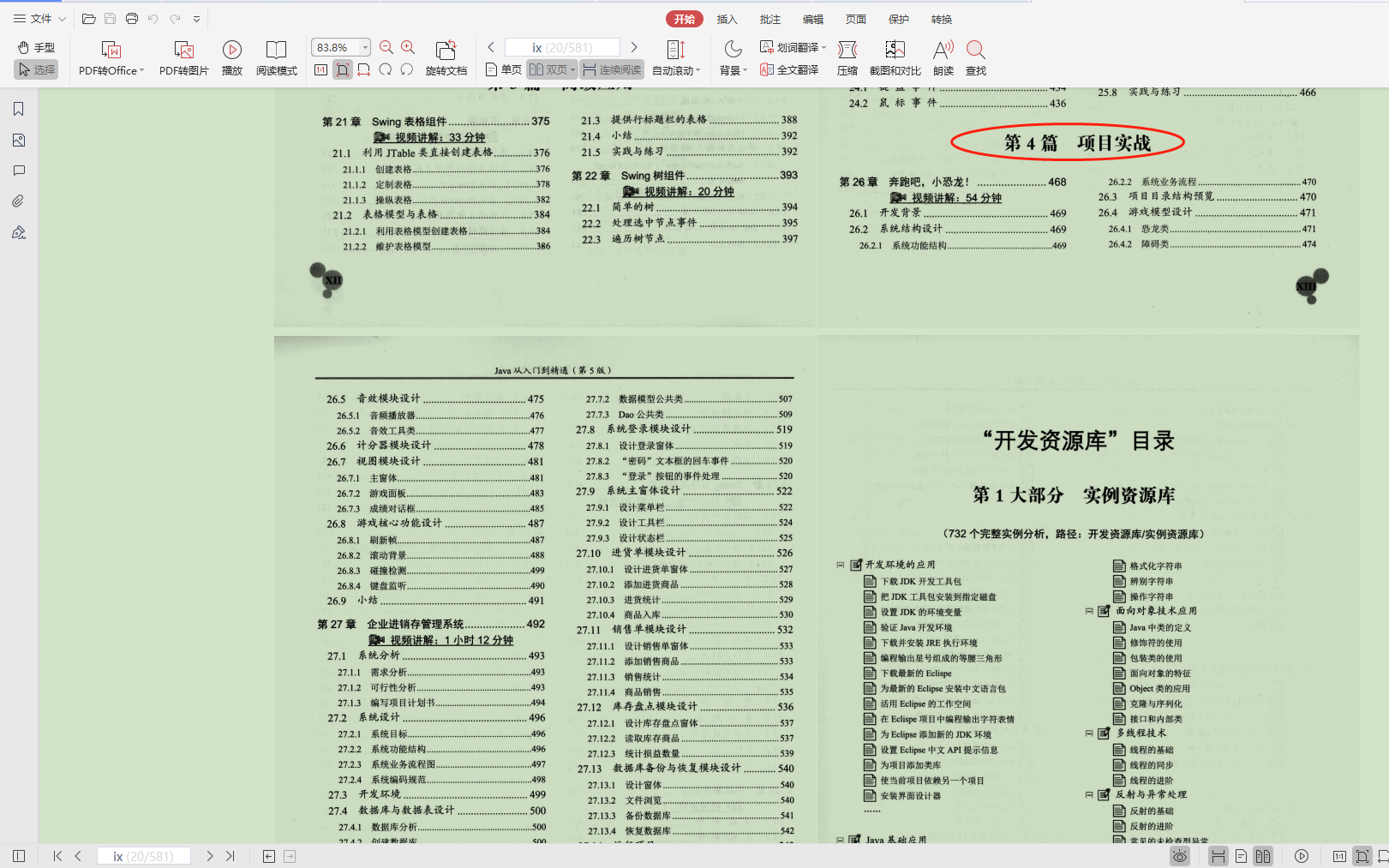The width and height of the screenshot is (1389, 868).
Task: Switch to the 保护 tab
Action: point(899,19)
